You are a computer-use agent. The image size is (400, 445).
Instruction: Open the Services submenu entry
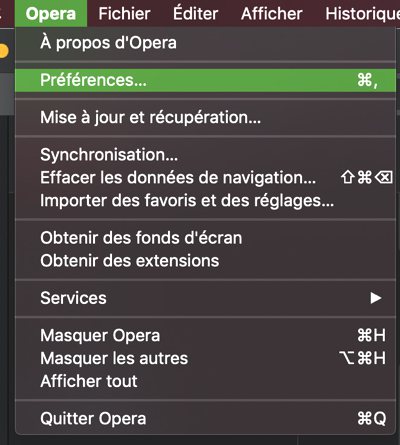click(205, 298)
